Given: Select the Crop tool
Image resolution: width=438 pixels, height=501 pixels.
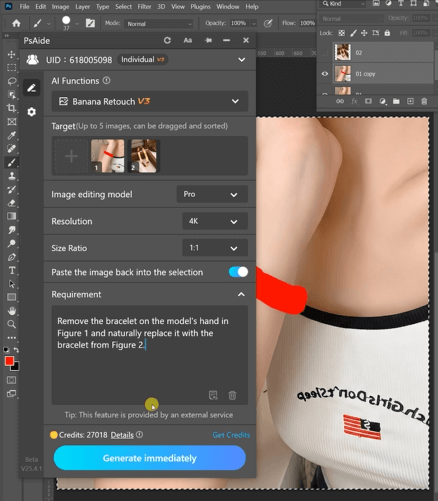Looking at the screenshot, I should 12,108.
